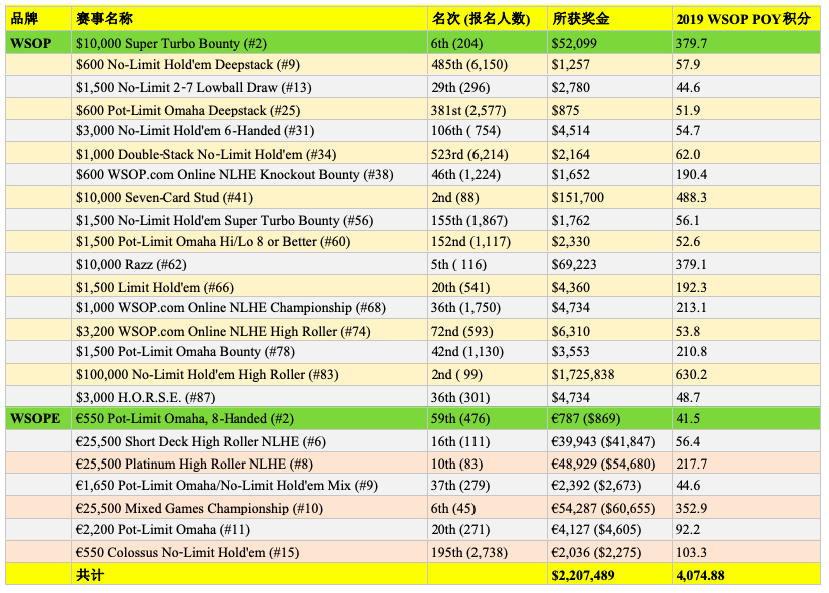Click the €787 ($869) prize cell
Screen dimensions: 829x593
click(x=610, y=419)
